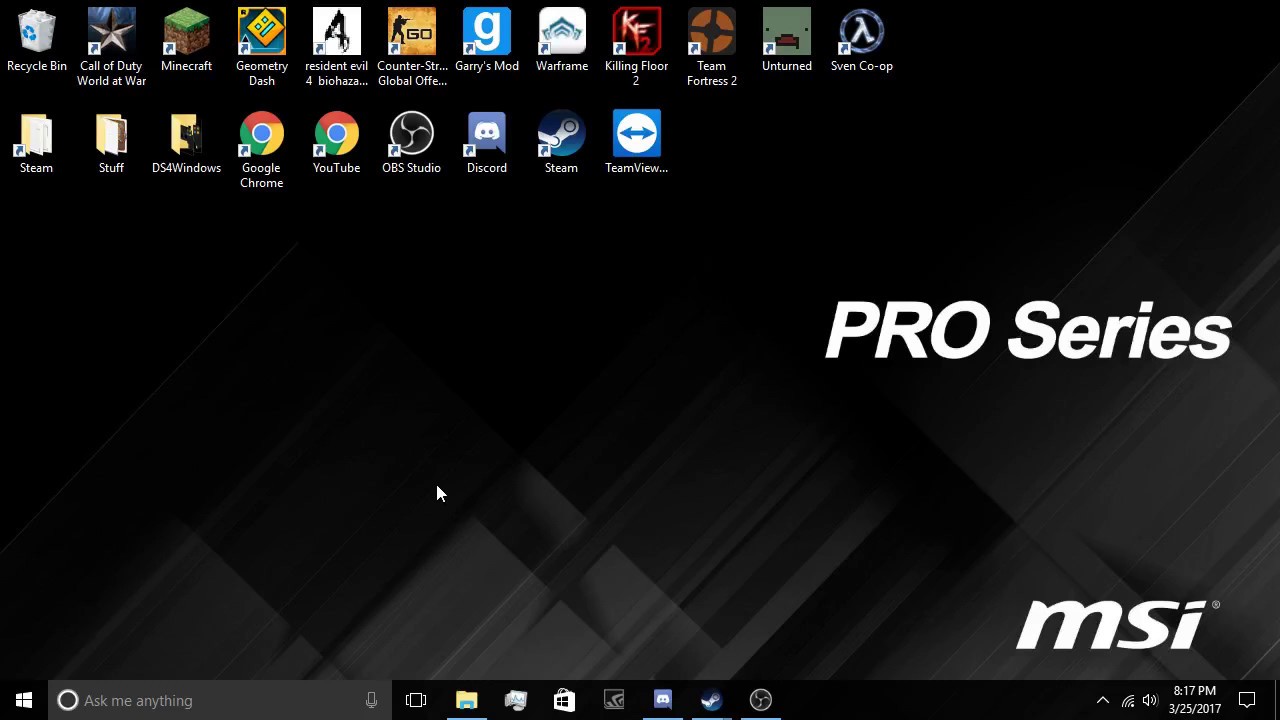
Task: Click the YouTube Chrome shortcut on desktop
Action: point(336,143)
